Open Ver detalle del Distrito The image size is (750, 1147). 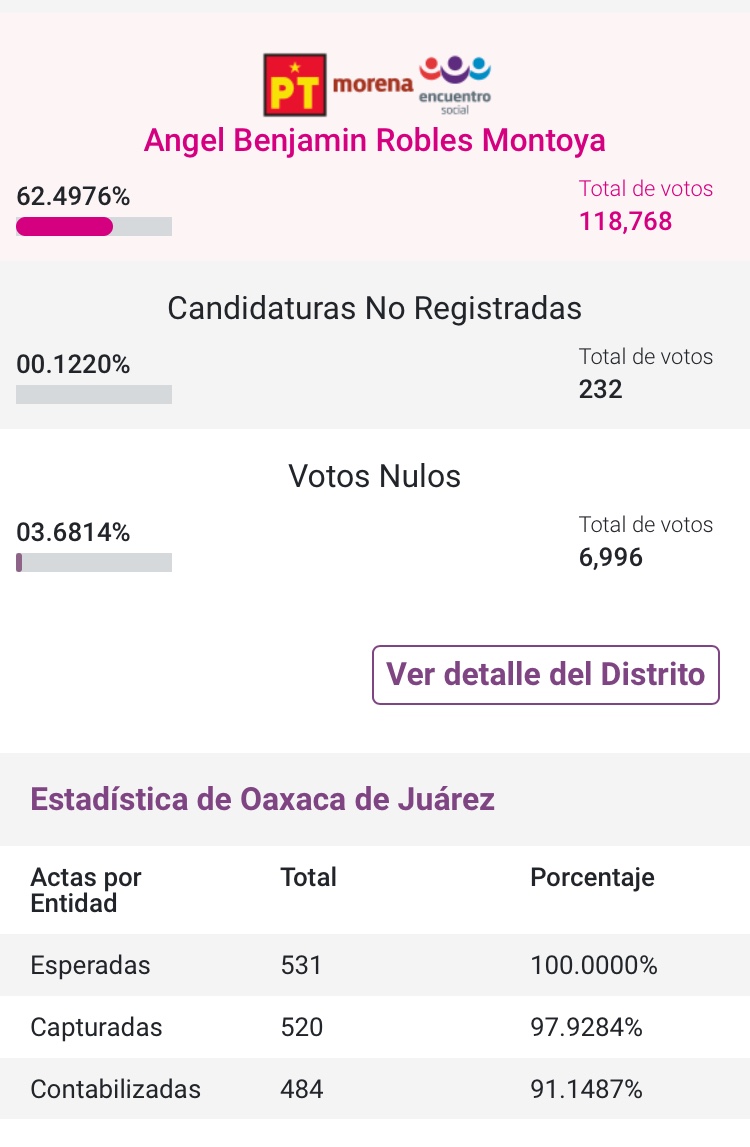546,675
